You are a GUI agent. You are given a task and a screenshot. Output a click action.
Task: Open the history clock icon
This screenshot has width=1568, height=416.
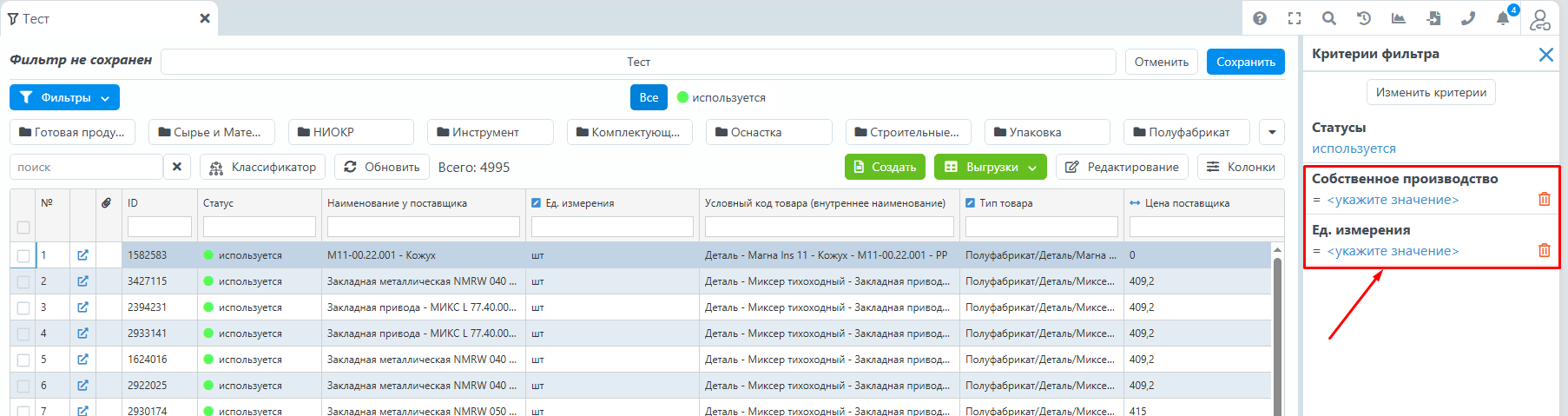[1364, 18]
